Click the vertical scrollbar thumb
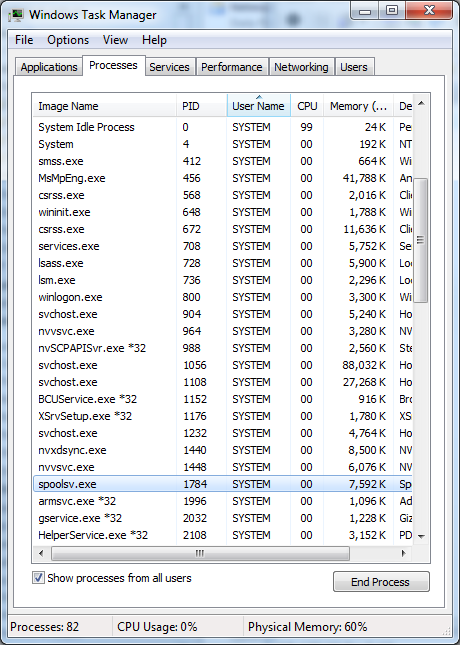This screenshot has width=460, height=645. point(420,240)
